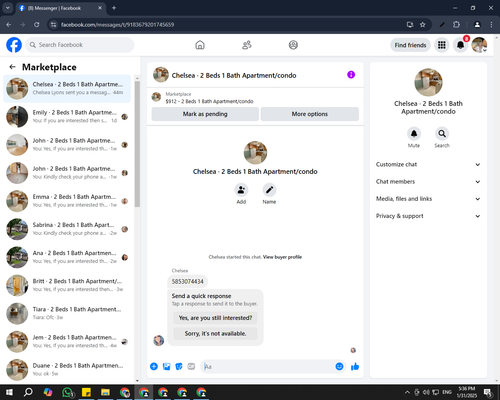Bookmark this page with the star icon

(x=423, y=25)
